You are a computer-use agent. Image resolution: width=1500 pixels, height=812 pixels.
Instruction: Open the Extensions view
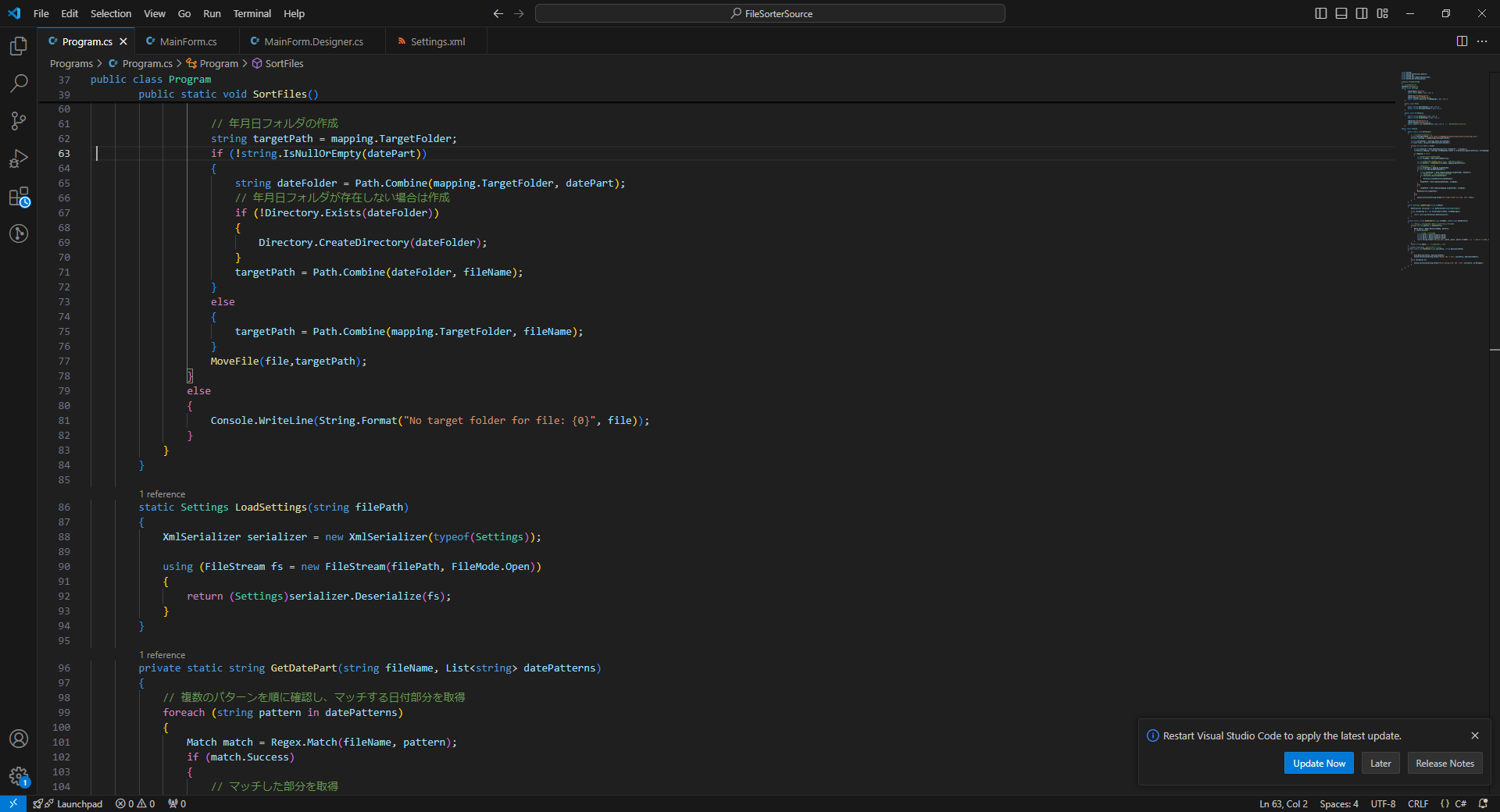[x=19, y=197]
